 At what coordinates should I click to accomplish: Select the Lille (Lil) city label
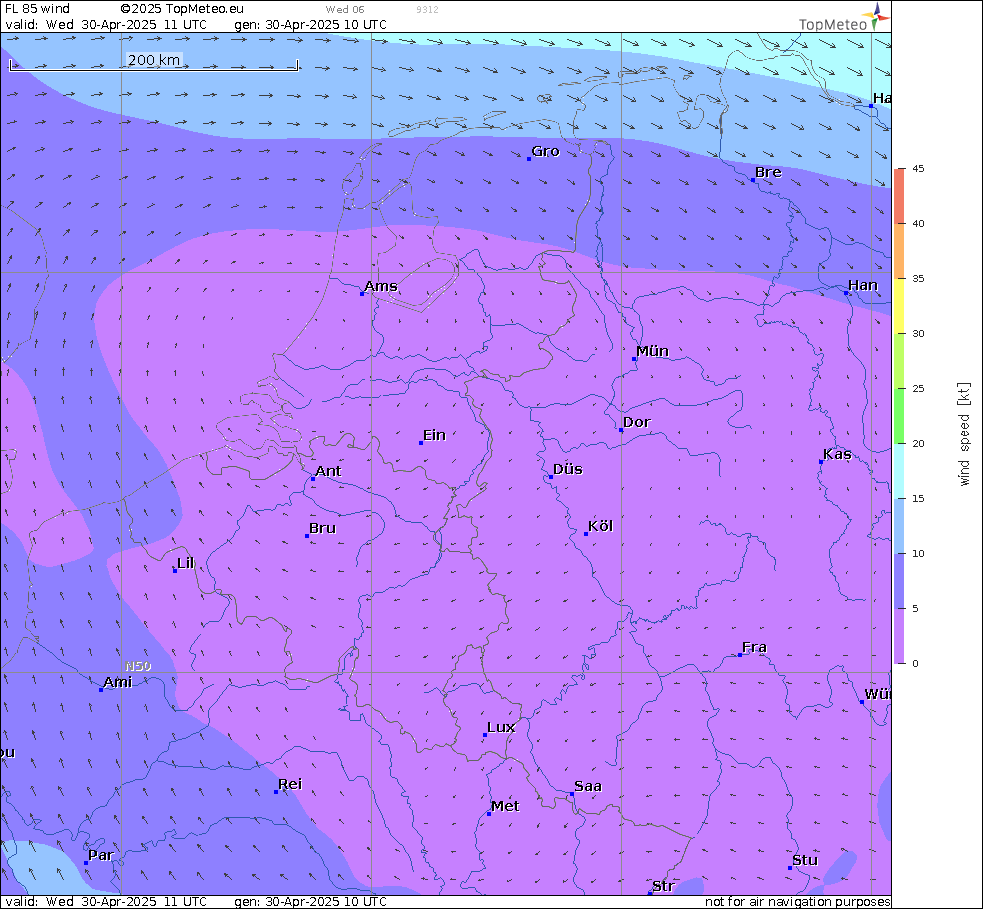[186, 563]
